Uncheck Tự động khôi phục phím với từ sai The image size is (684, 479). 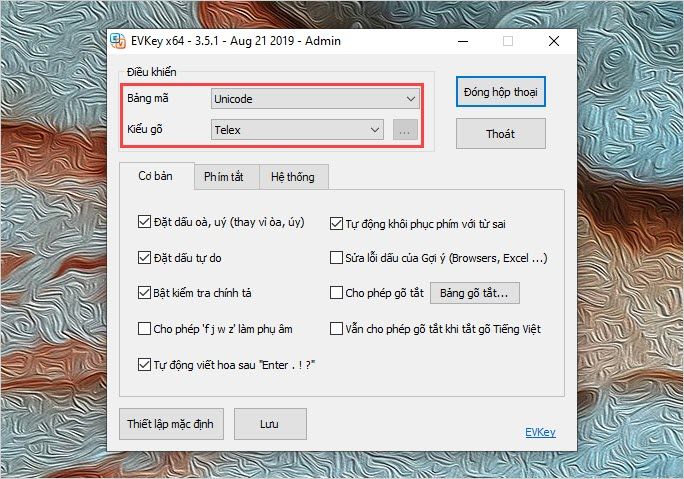coord(337,224)
